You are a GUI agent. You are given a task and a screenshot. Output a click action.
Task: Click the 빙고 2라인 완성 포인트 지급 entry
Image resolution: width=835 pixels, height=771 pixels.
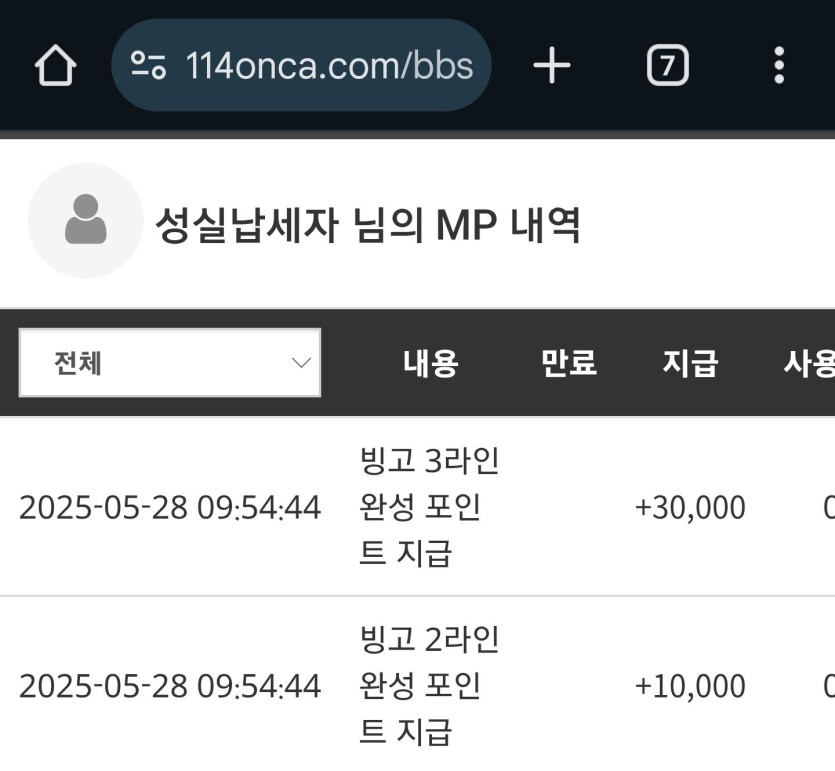429,686
